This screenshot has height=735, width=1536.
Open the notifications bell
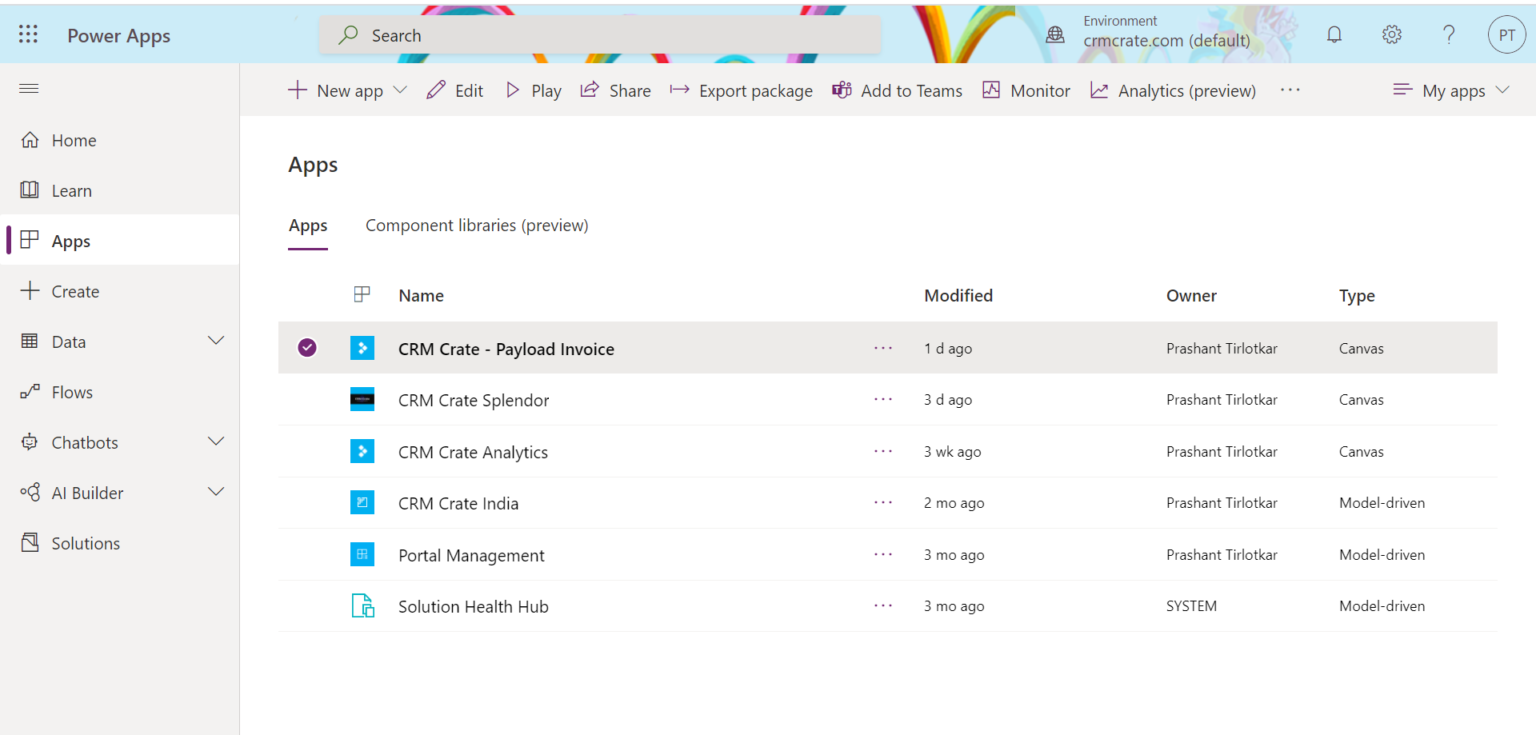1334,33
